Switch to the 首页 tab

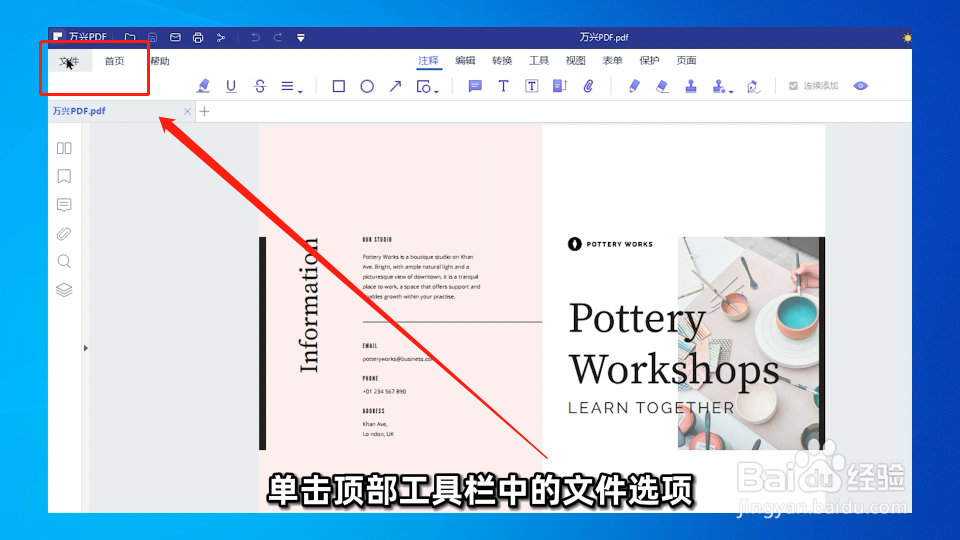(x=114, y=61)
